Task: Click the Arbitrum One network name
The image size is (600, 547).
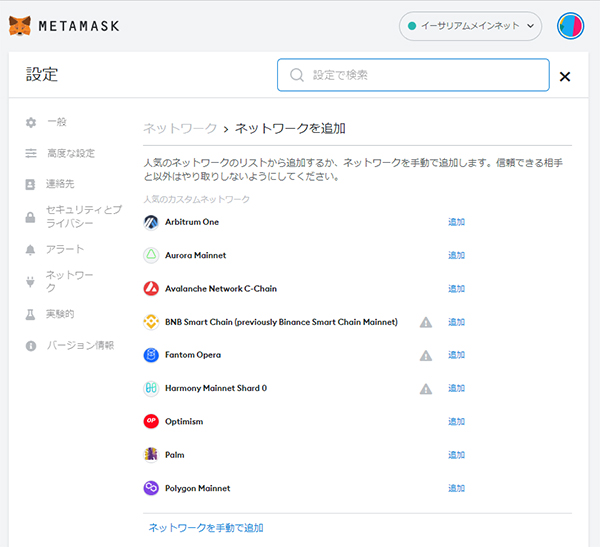Action: click(x=192, y=222)
